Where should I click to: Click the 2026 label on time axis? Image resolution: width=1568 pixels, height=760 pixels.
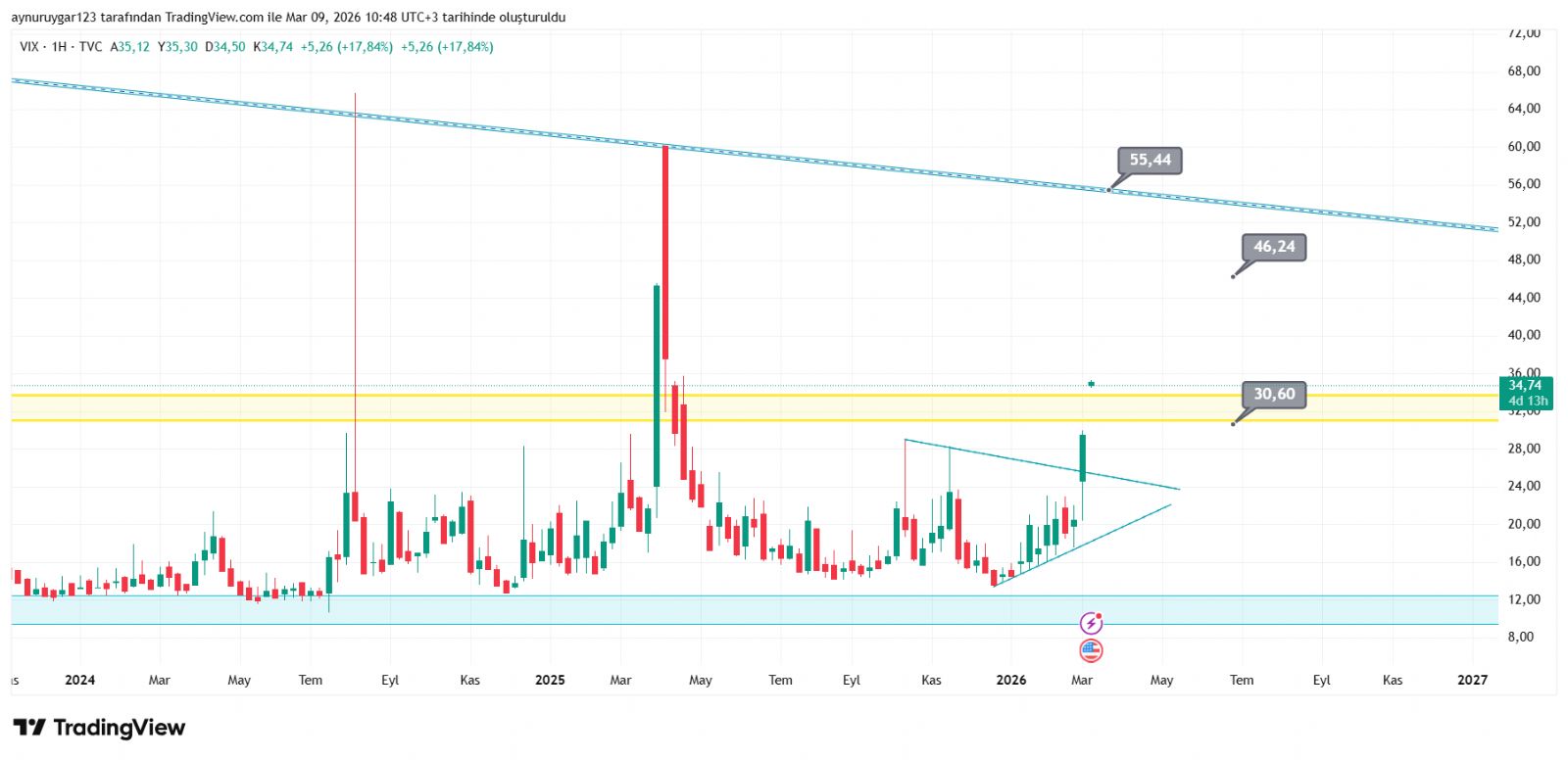point(1010,680)
